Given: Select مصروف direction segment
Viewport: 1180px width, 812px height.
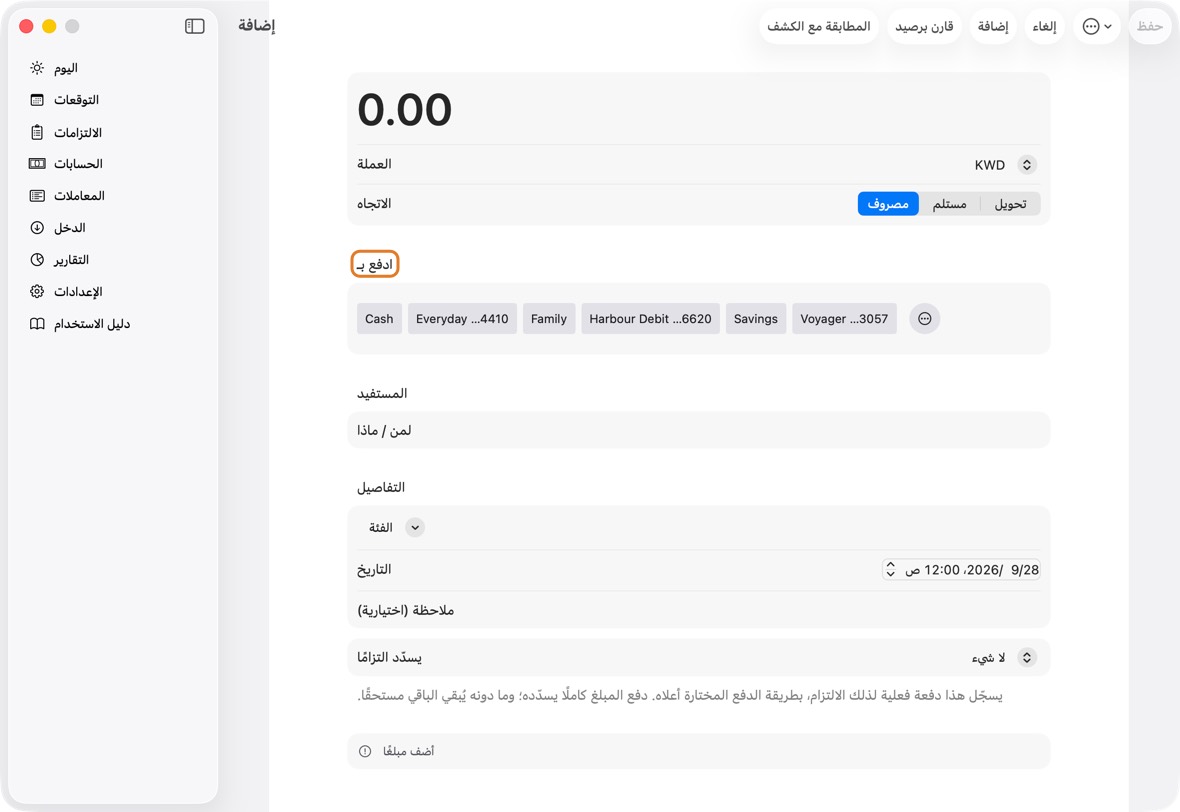Looking at the screenshot, I should 888,204.
